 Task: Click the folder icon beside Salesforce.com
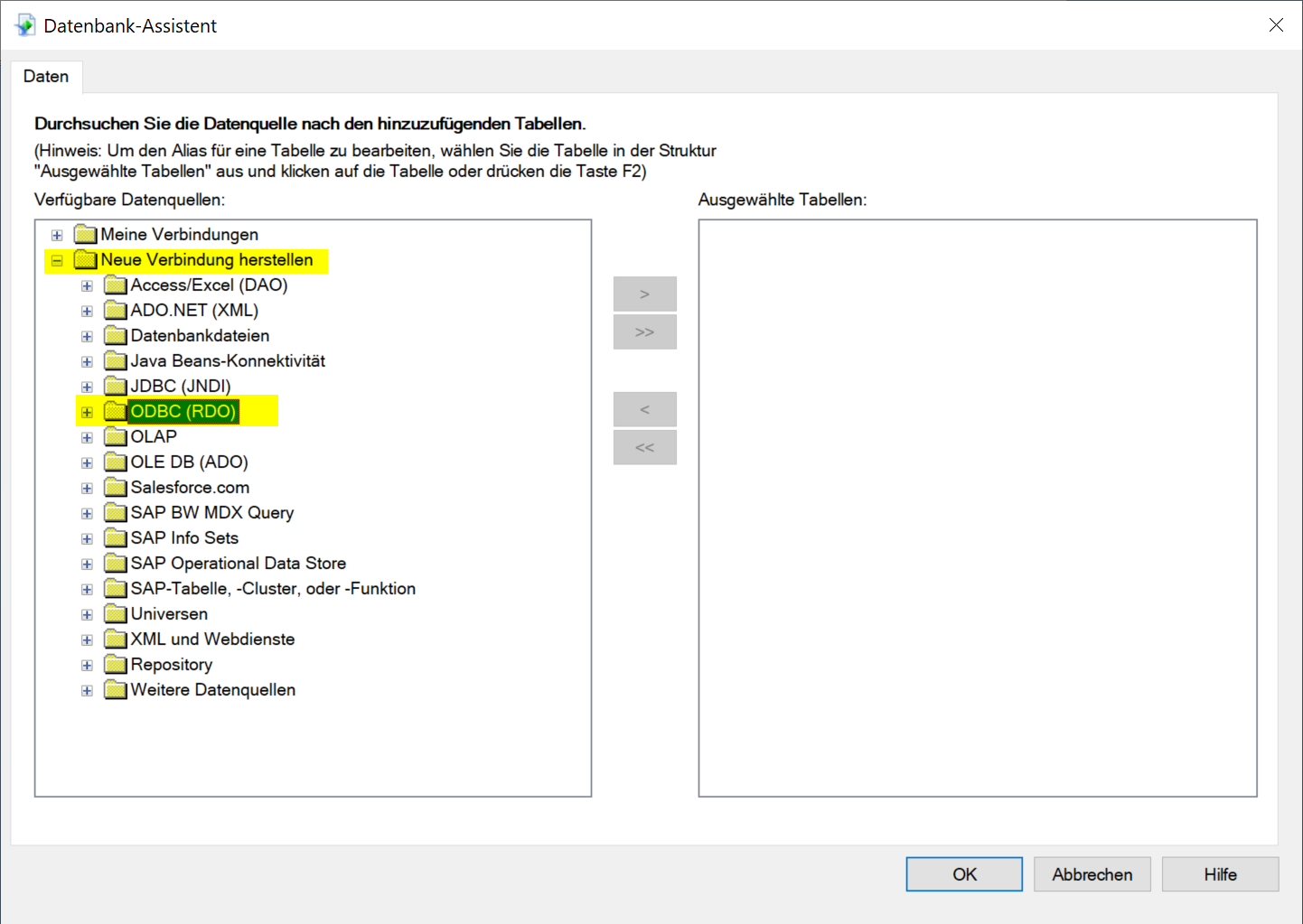click(x=115, y=488)
